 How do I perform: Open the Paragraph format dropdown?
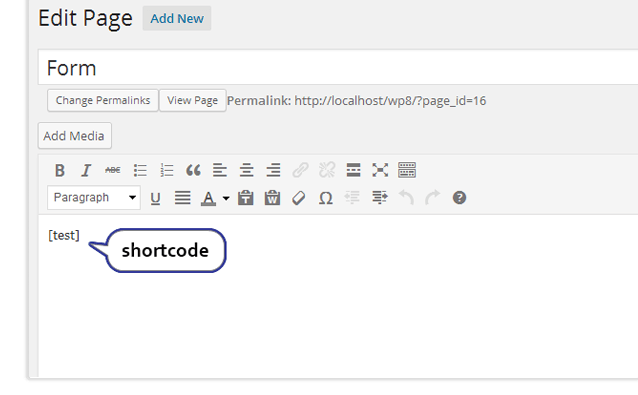pos(94,198)
